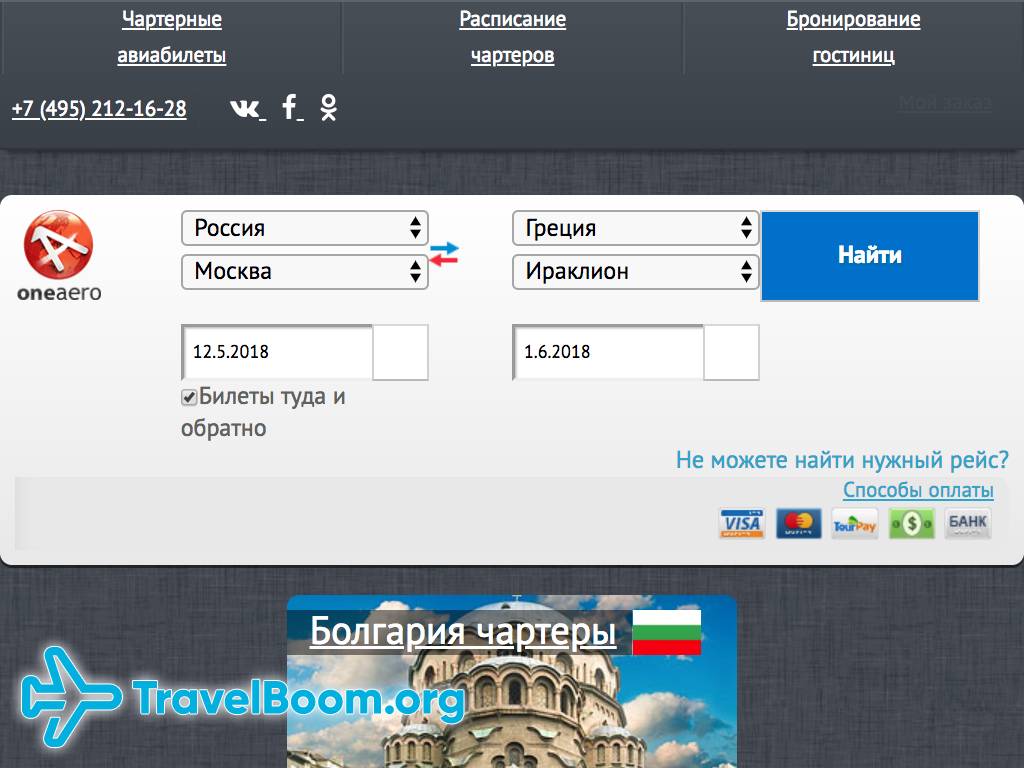Screen dimensions: 1024x768
Task: Click the oneaero logo
Action: click(x=57, y=245)
